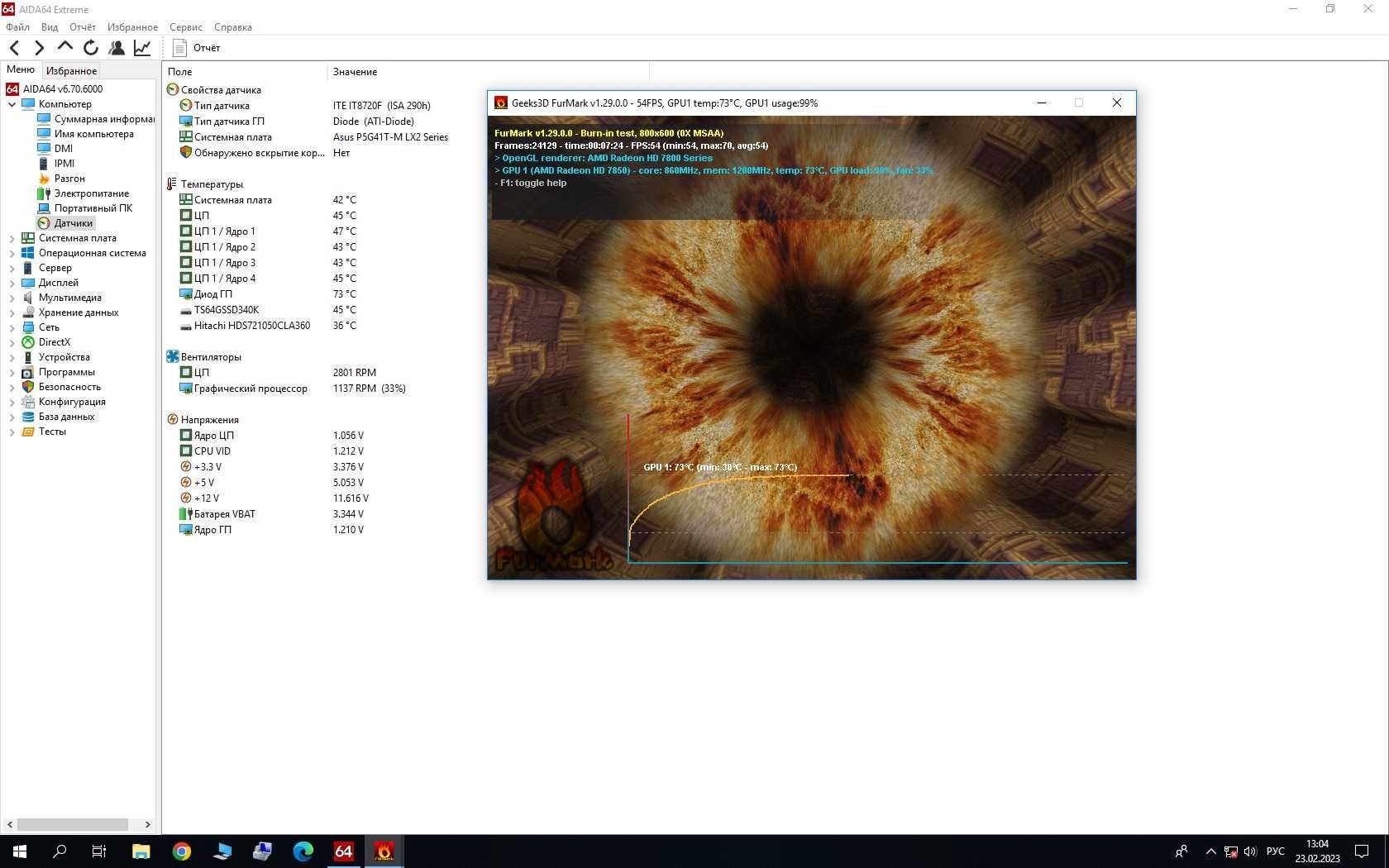Select the Температуры group heading

(212, 184)
